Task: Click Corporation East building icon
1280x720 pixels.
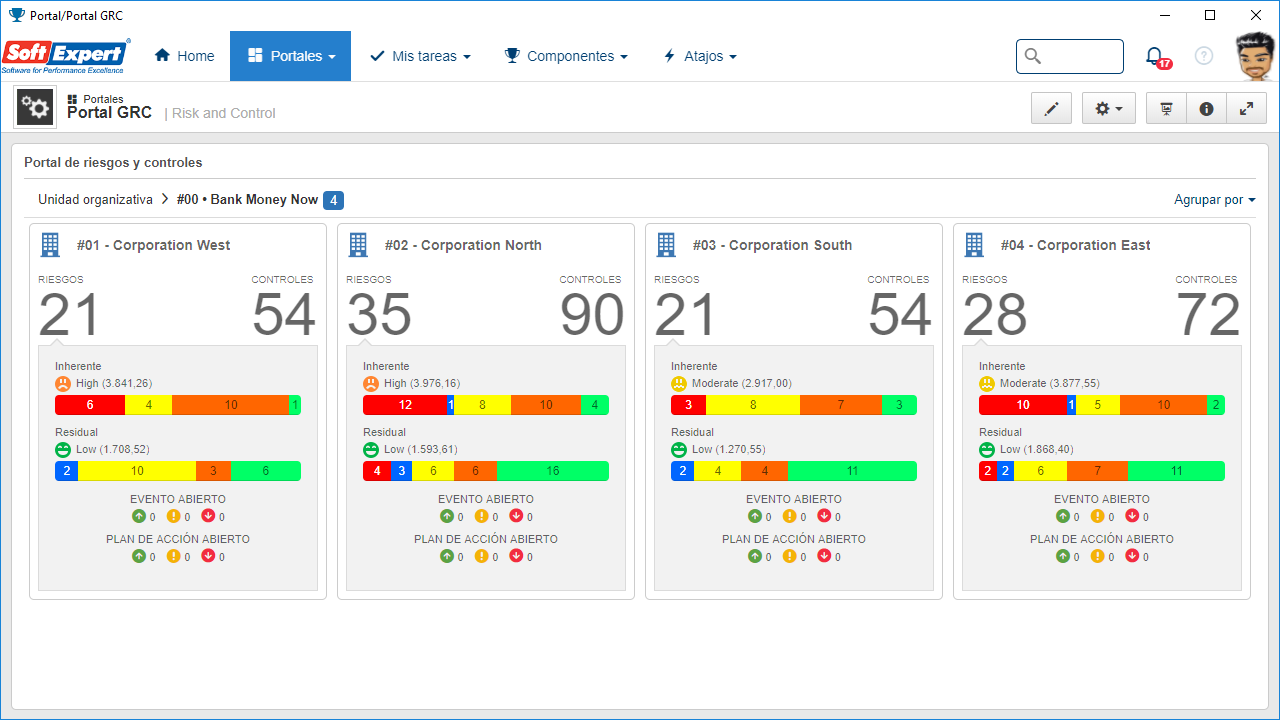Action: click(x=974, y=244)
